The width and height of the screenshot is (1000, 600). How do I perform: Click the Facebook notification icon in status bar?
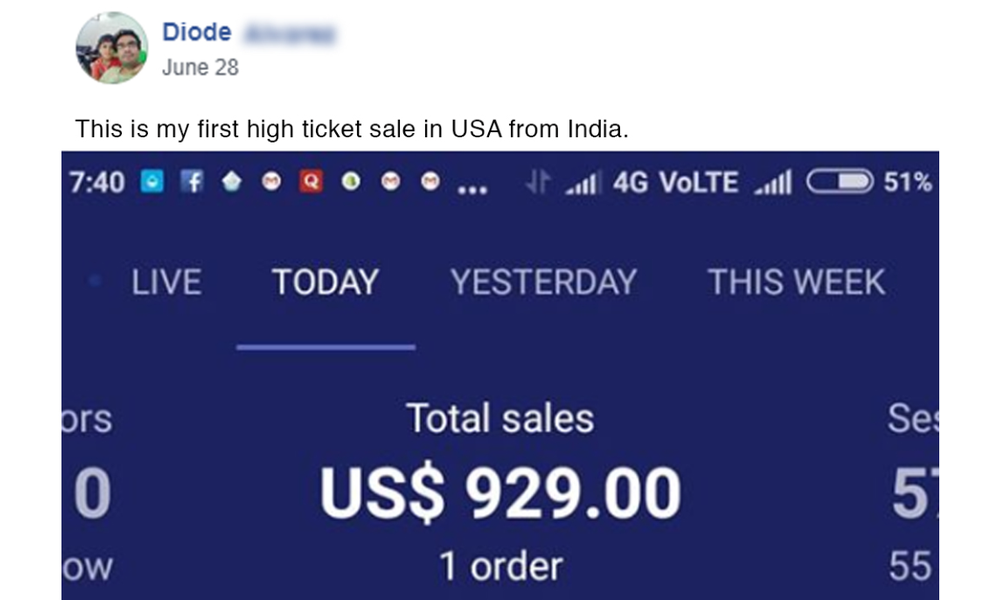[x=191, y=183]
